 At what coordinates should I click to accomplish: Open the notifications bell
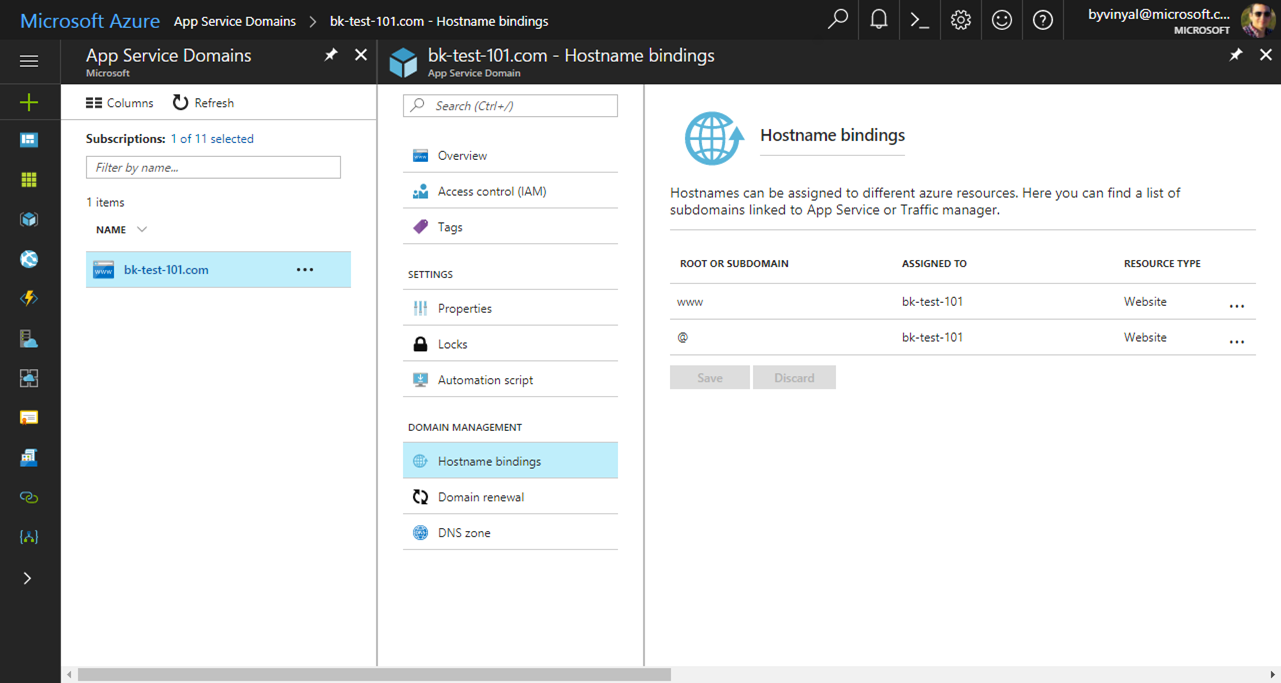click(x=879, y=20)
